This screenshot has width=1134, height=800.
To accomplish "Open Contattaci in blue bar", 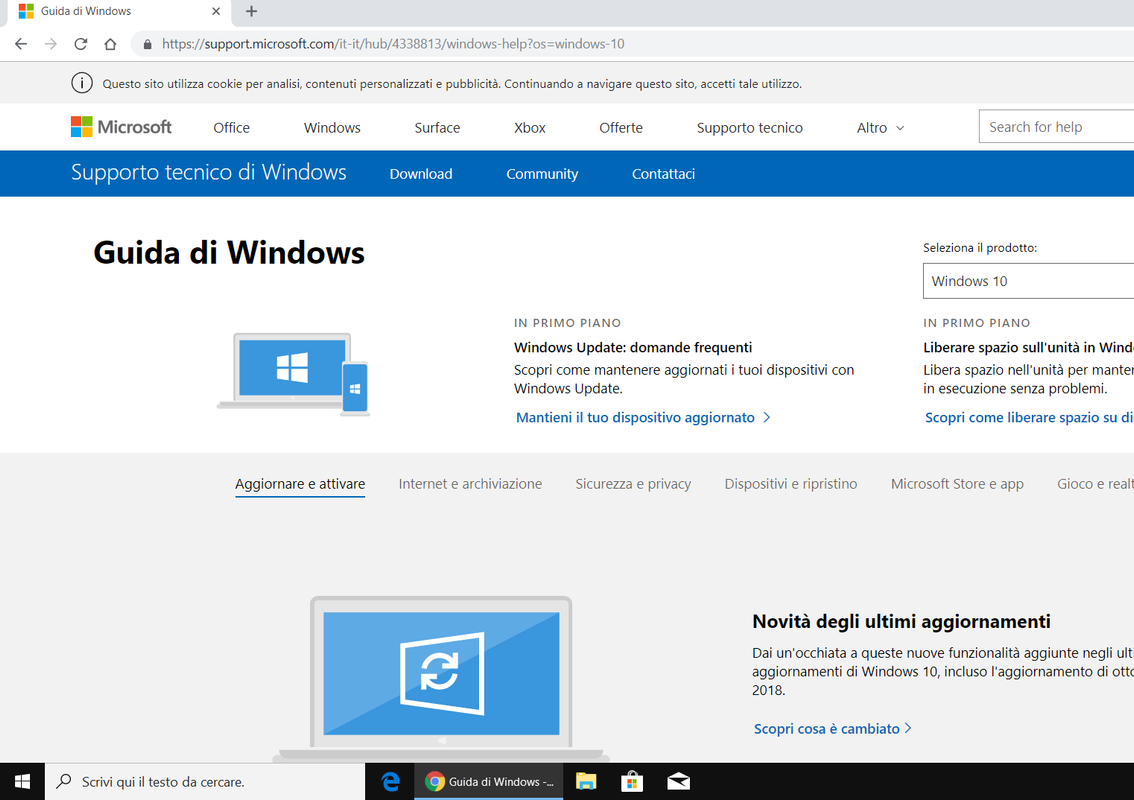I will (x=663, y=174).
